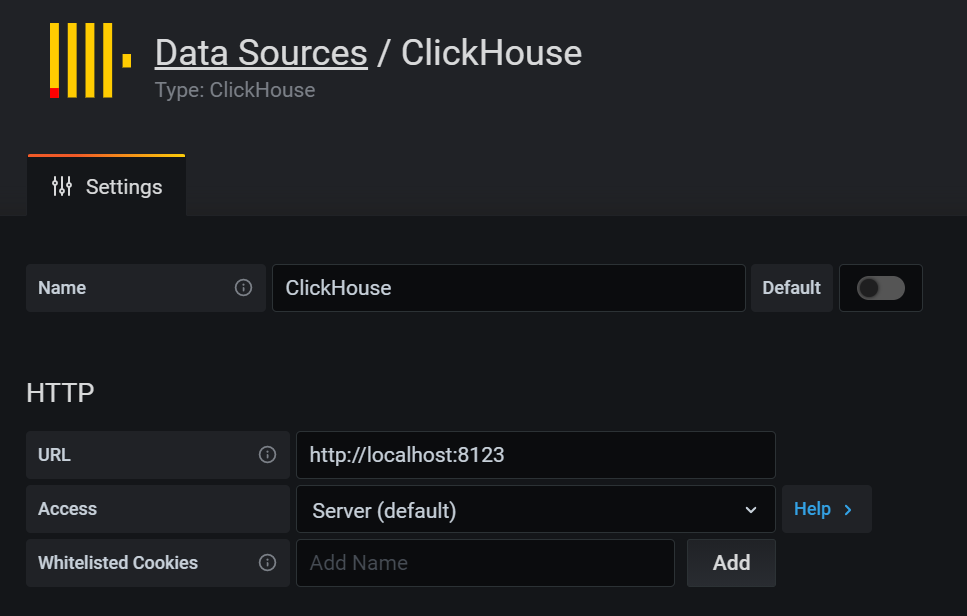
Task: Click the ClickHouse yellow bars logo
Action: pyautogui.click(x=89, y=60)
